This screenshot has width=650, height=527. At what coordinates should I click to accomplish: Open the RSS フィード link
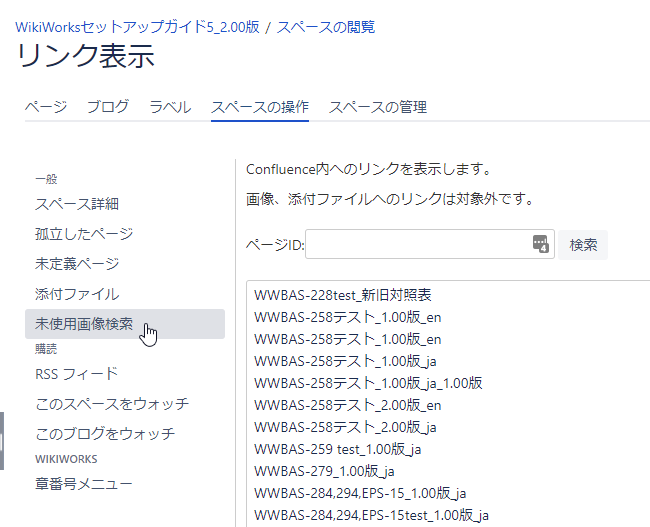click(77, 374)
